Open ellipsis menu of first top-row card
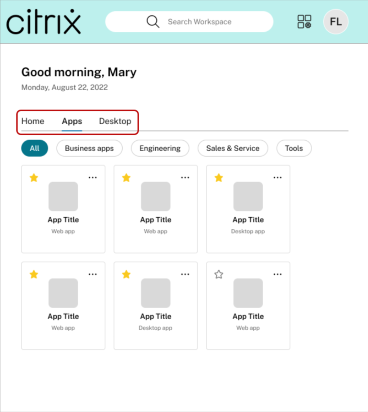The width and height of the screenshot is (368, 412). pyautogui.click(x=93, y=178)
